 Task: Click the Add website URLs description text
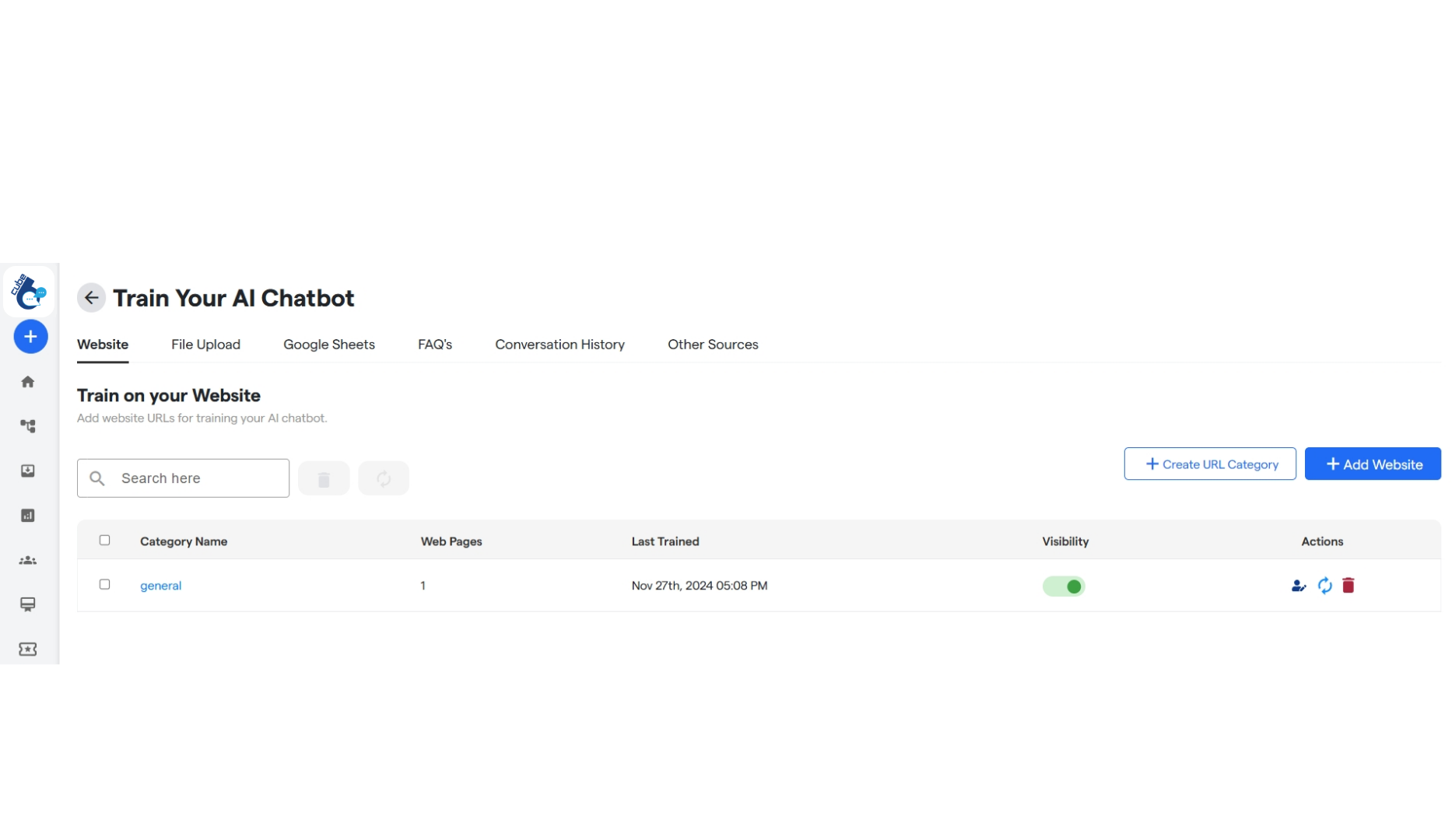[202, 418]
